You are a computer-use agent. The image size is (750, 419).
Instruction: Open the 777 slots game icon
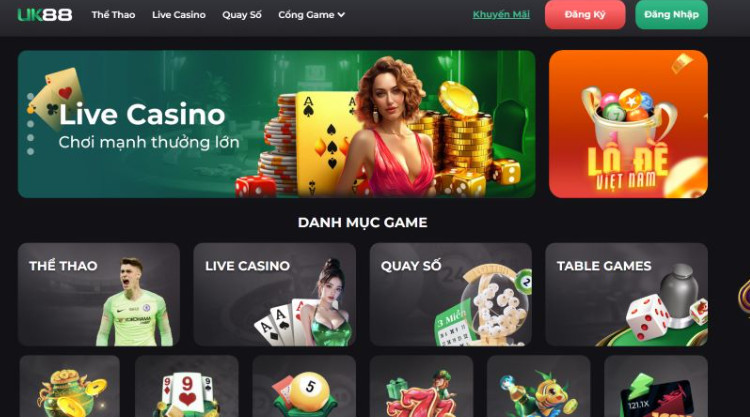click(x=421, y=386)
